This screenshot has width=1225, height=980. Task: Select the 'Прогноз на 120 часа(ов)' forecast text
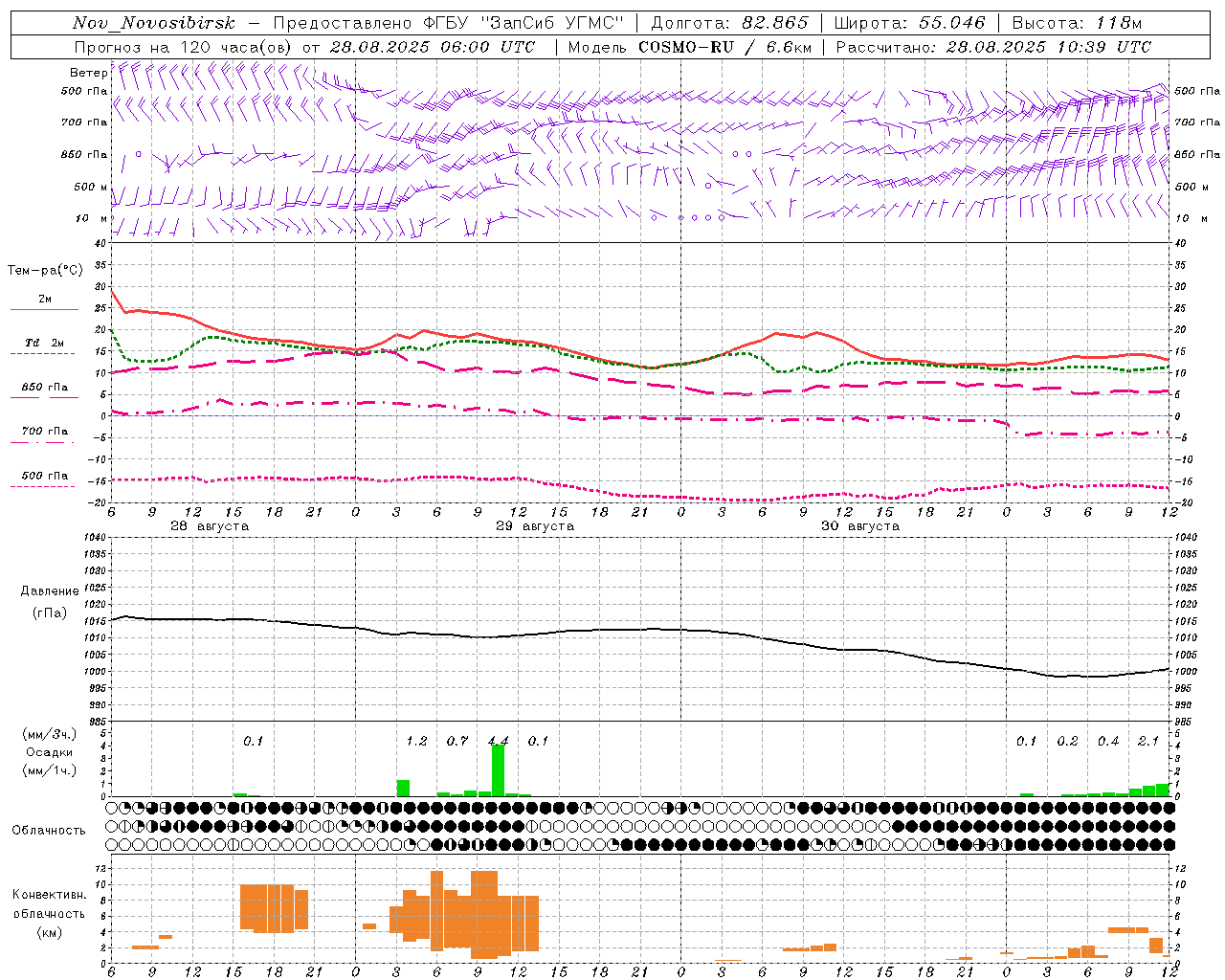(x=184, y=47)
